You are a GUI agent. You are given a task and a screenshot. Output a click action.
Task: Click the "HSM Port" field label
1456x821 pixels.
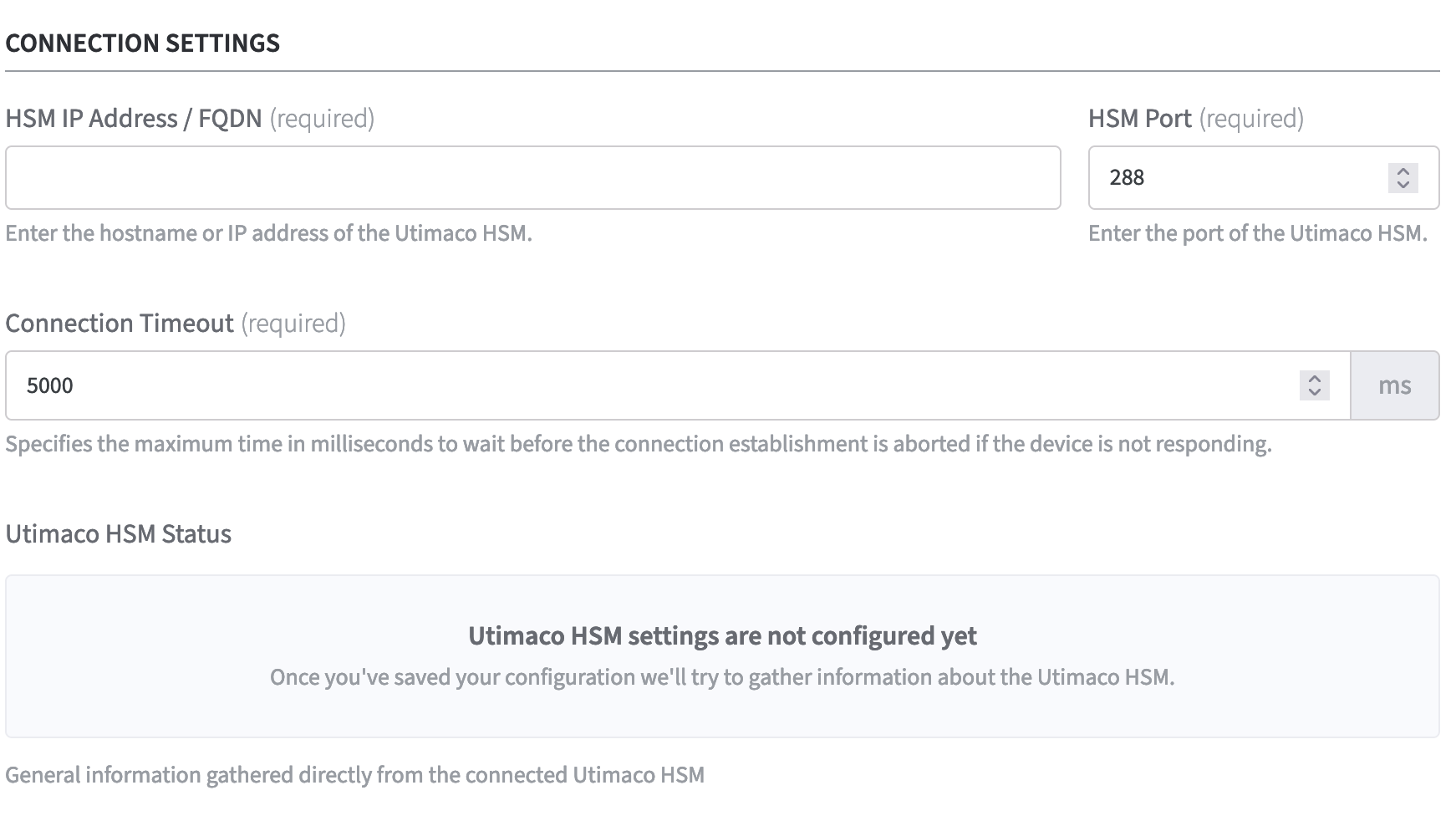(x=1139, y=119)
